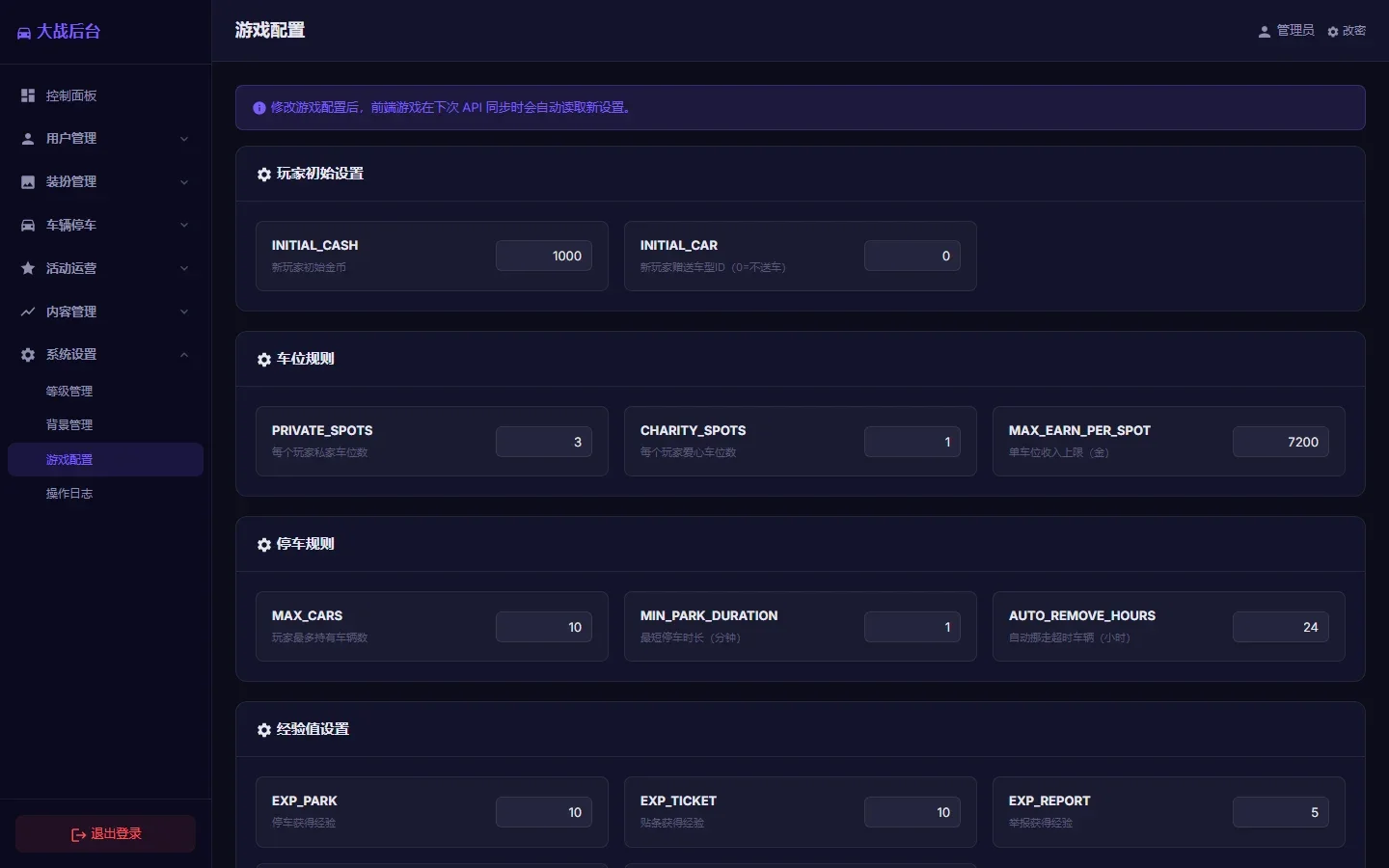Click the INITIAL_CASH value field
The height and width of the screenshot is (868, 1389).
click(544, 256)
